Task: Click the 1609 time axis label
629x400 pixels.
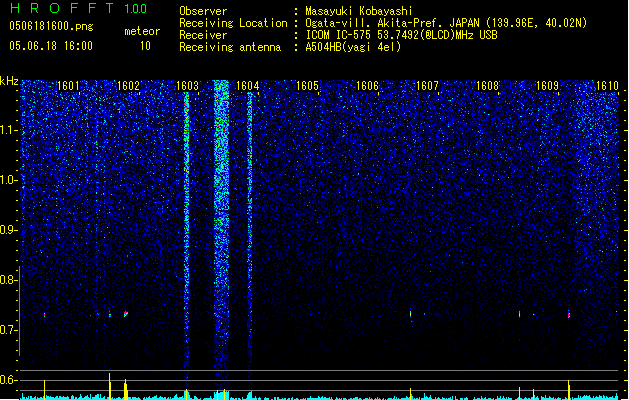Action: tap(547, 86)
